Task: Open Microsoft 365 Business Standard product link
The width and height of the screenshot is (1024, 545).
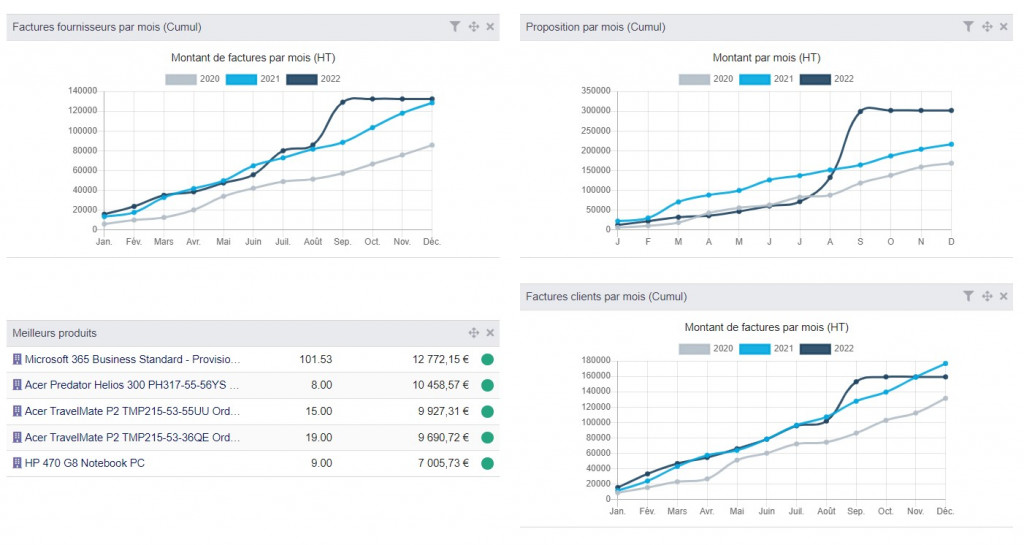Action: [133, 359]
